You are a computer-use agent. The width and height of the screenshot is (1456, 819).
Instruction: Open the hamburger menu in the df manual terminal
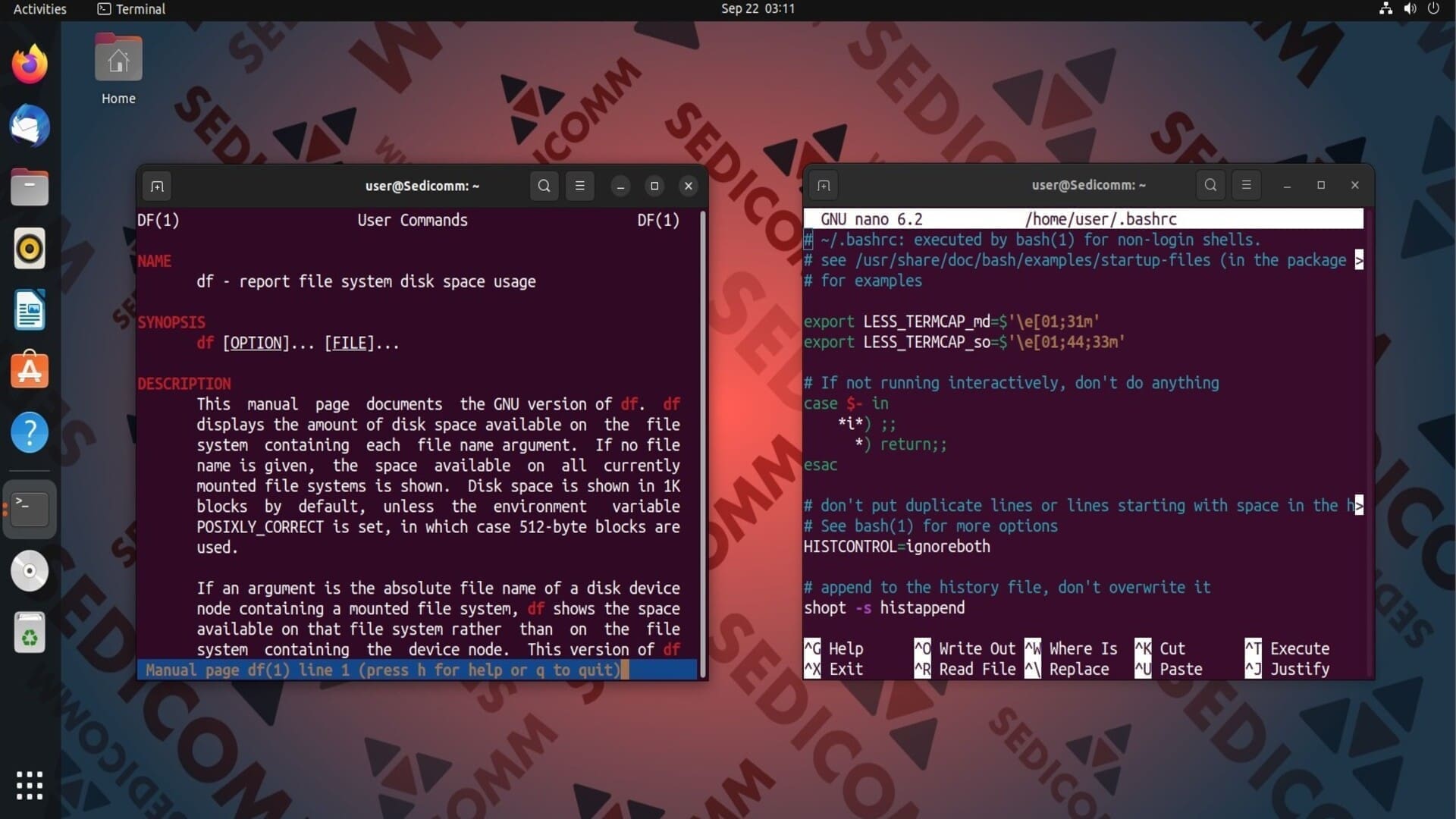[579, 186]
